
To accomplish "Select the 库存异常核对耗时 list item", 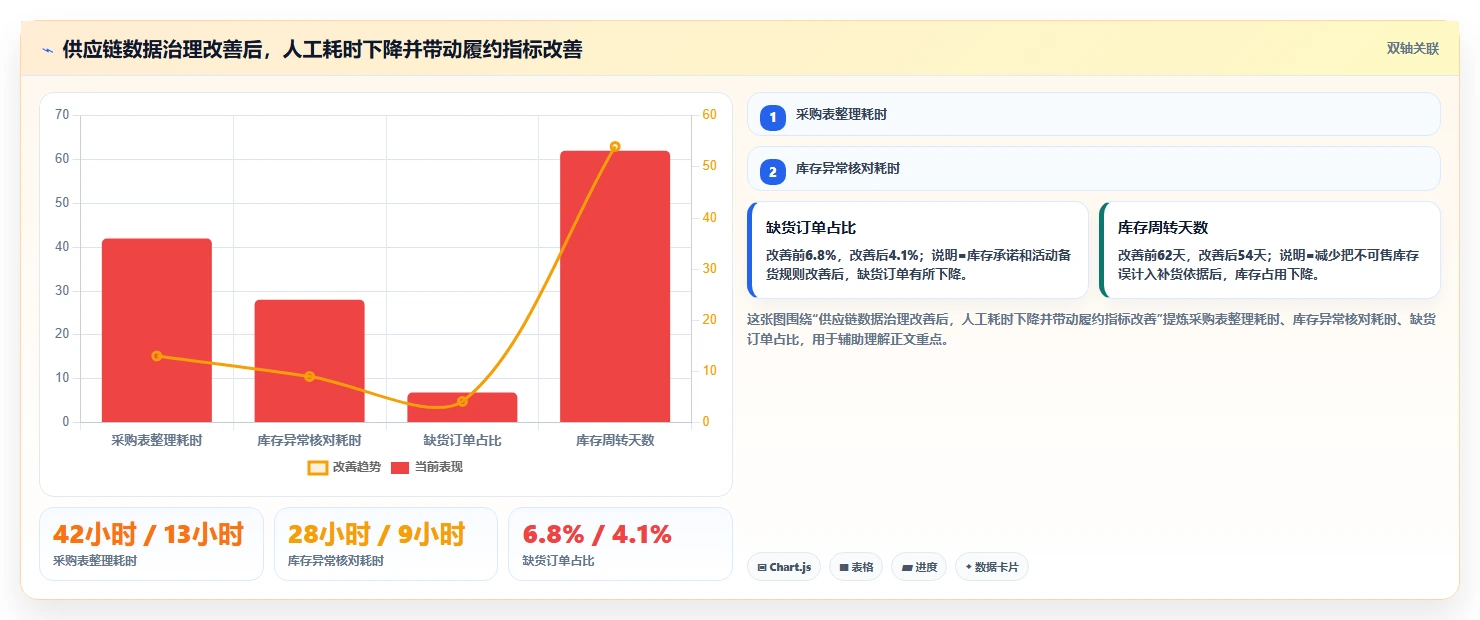I will pyautogui.click(x=1094, y=168).
